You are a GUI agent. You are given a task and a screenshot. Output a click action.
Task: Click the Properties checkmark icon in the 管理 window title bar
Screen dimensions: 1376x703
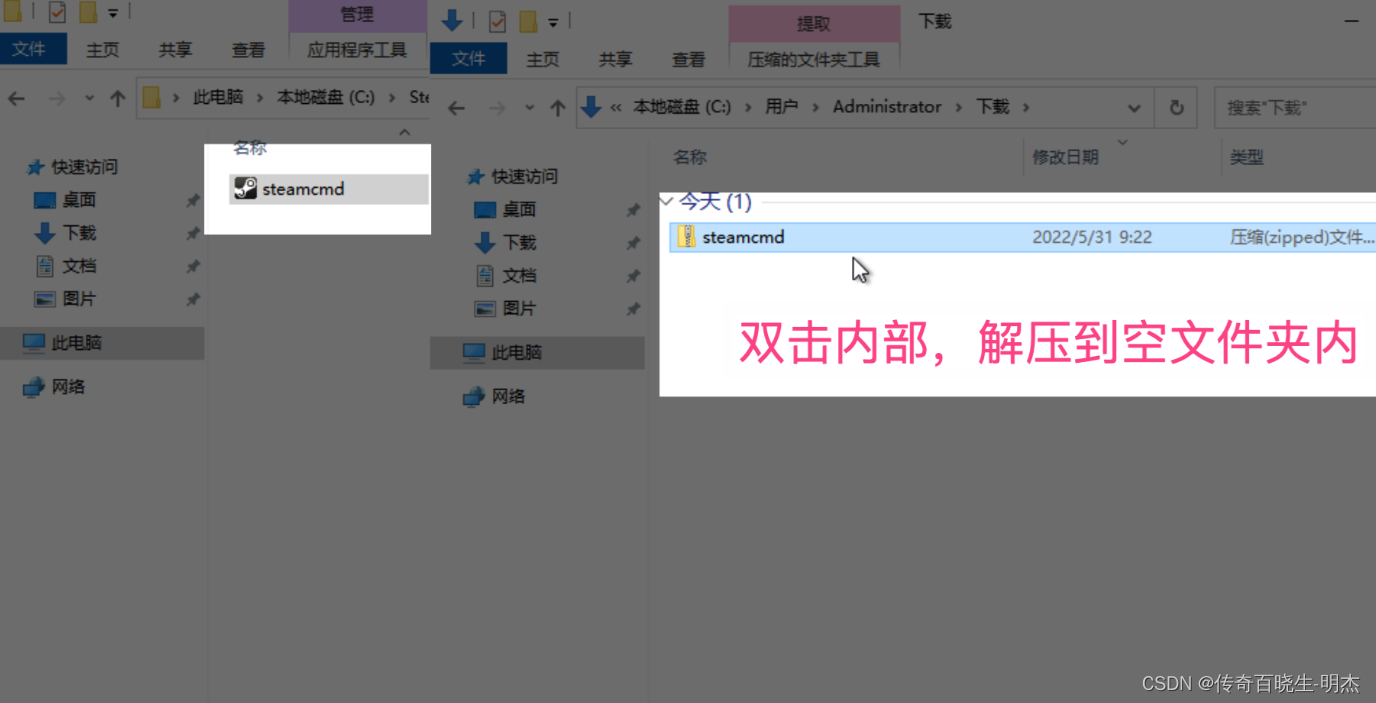57,13
